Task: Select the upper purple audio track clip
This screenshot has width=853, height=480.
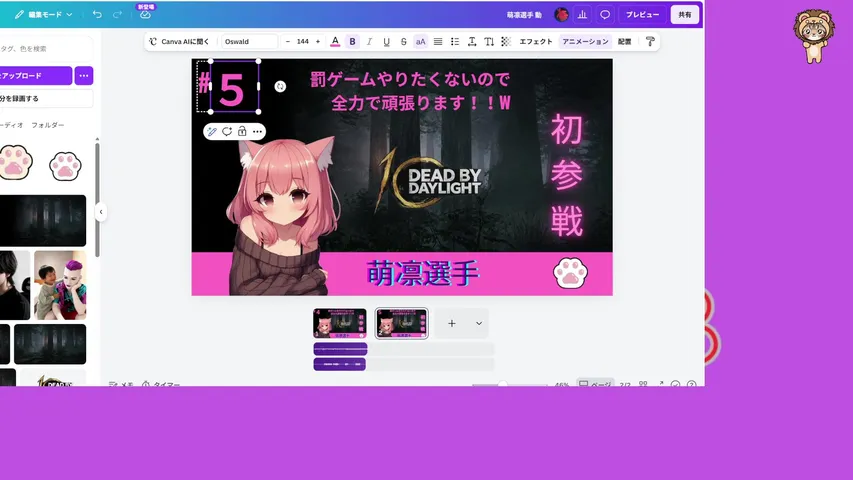Action: [341, 349]
